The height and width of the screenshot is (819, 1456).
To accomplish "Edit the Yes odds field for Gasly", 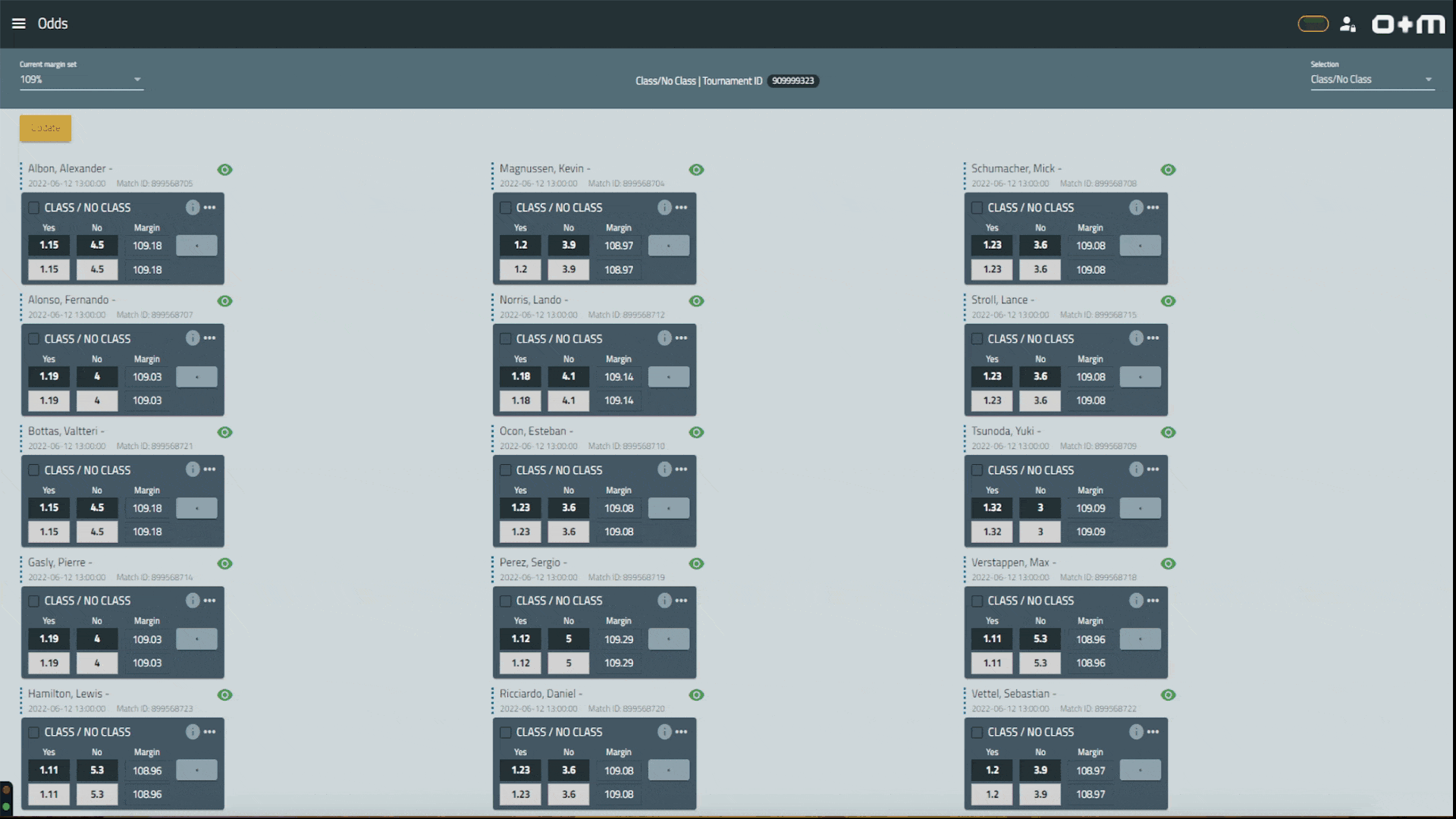I will pyautogui.click(x=49, y=663).
